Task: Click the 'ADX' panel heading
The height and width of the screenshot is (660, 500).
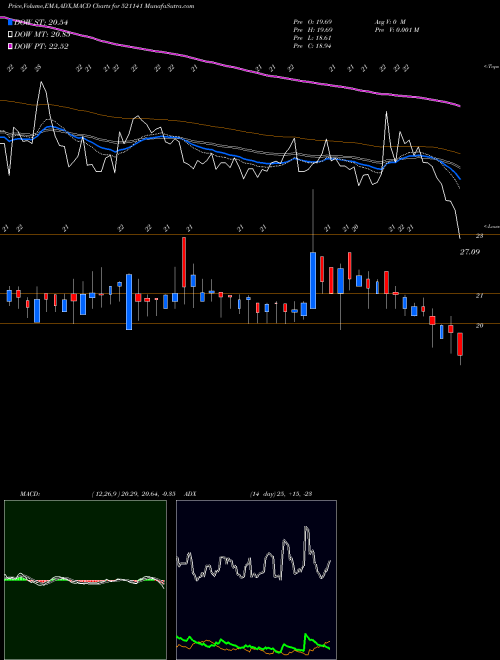Action: 191,494
